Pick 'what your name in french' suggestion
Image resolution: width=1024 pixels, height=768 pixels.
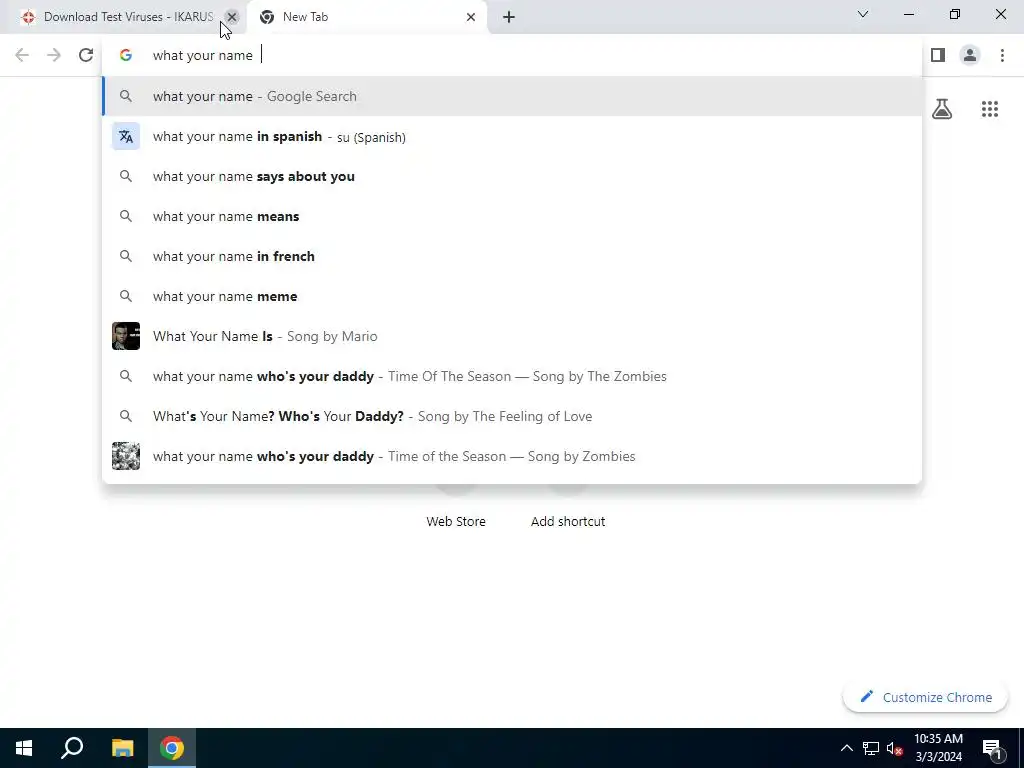pos(512,256)
